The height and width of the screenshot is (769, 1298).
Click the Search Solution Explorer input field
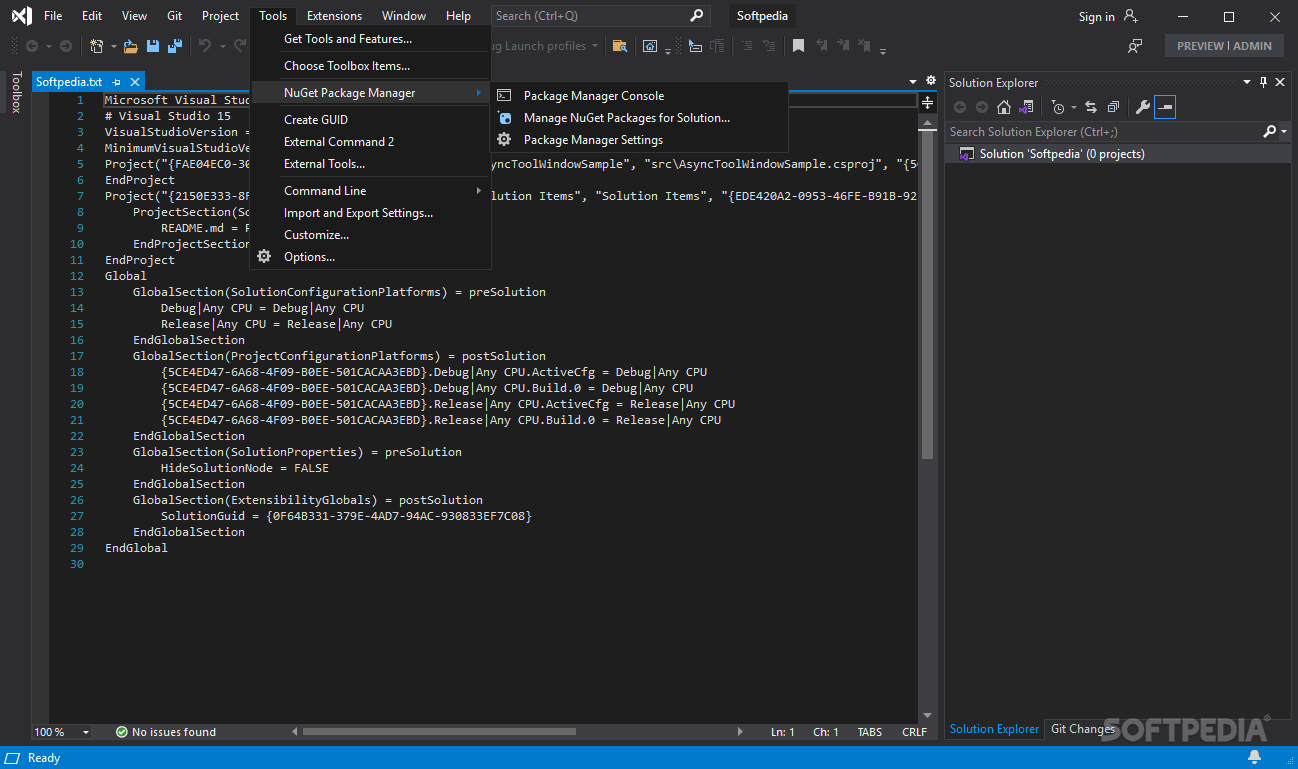pyautogui.click(x=1103, y=132)
